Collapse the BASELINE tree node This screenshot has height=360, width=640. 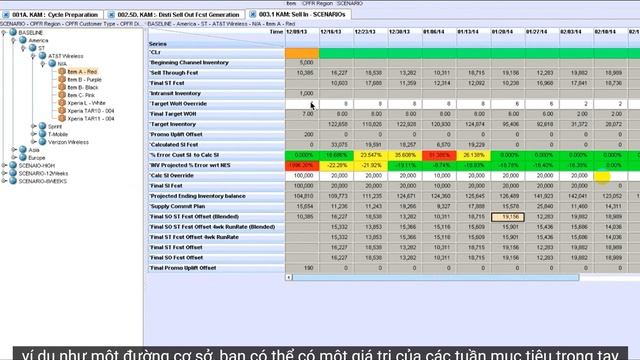[4, 33]
